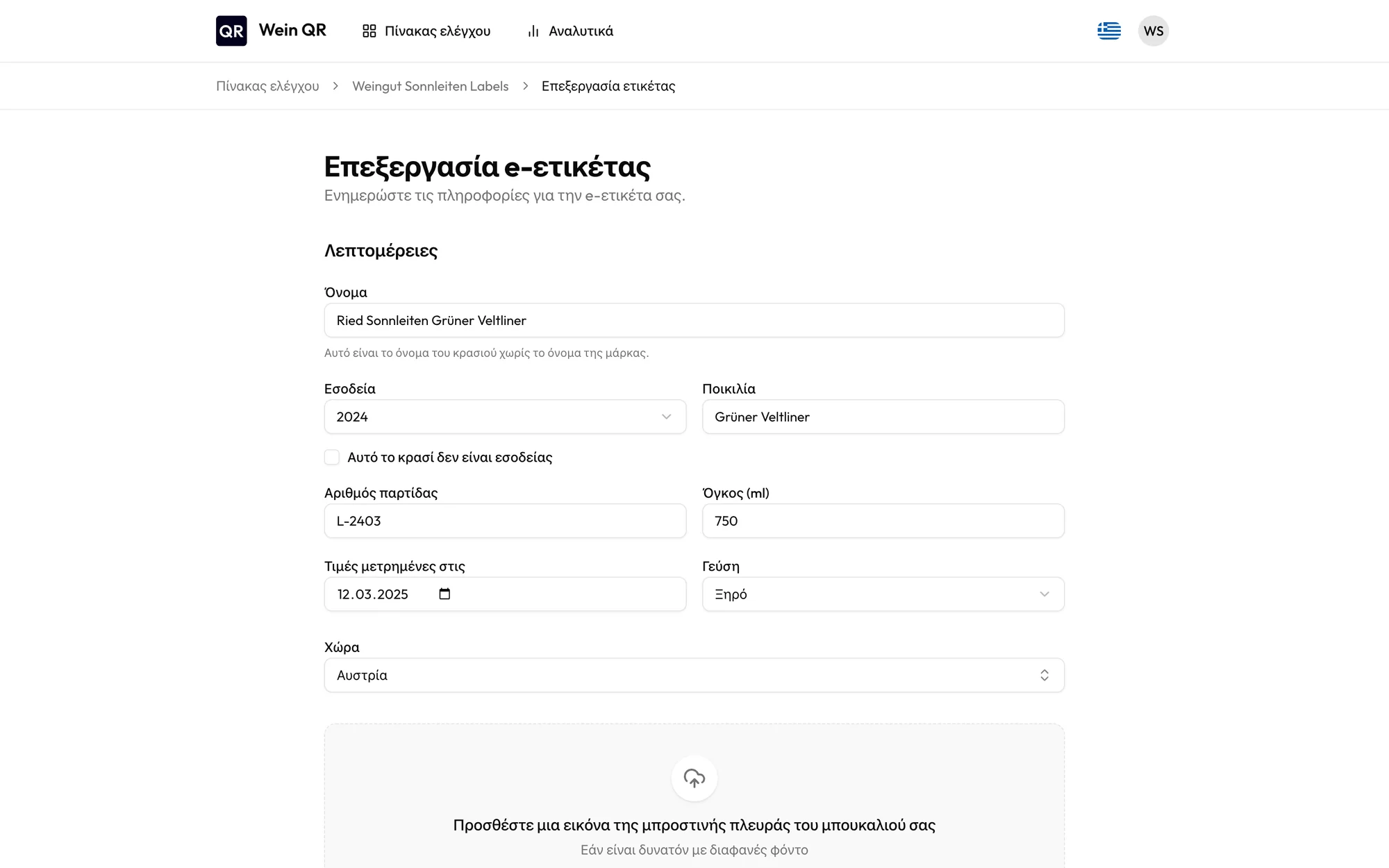The height and width of the screenshot is (868, 1389).
Task: Click the cloud upload icon
Action: (694, 778)
